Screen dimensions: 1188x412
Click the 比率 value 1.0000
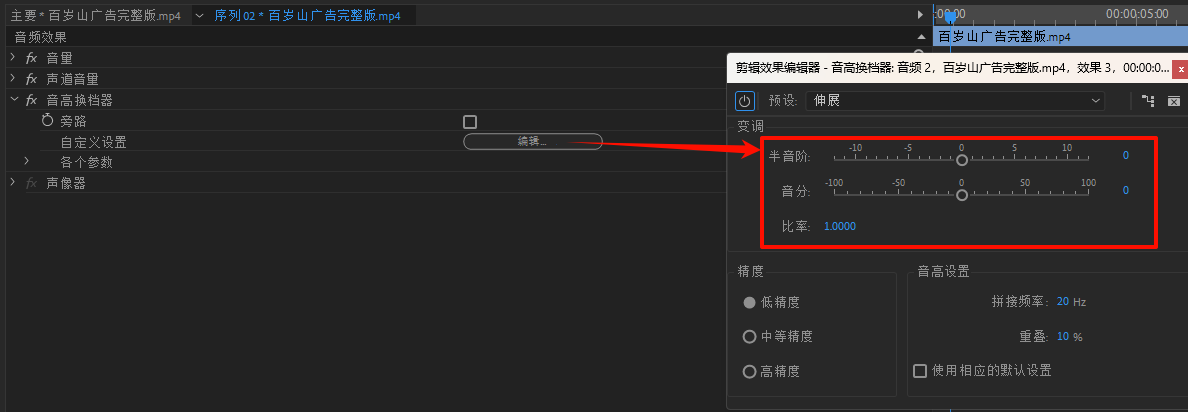pyautogui.click(x=840, y=226)
